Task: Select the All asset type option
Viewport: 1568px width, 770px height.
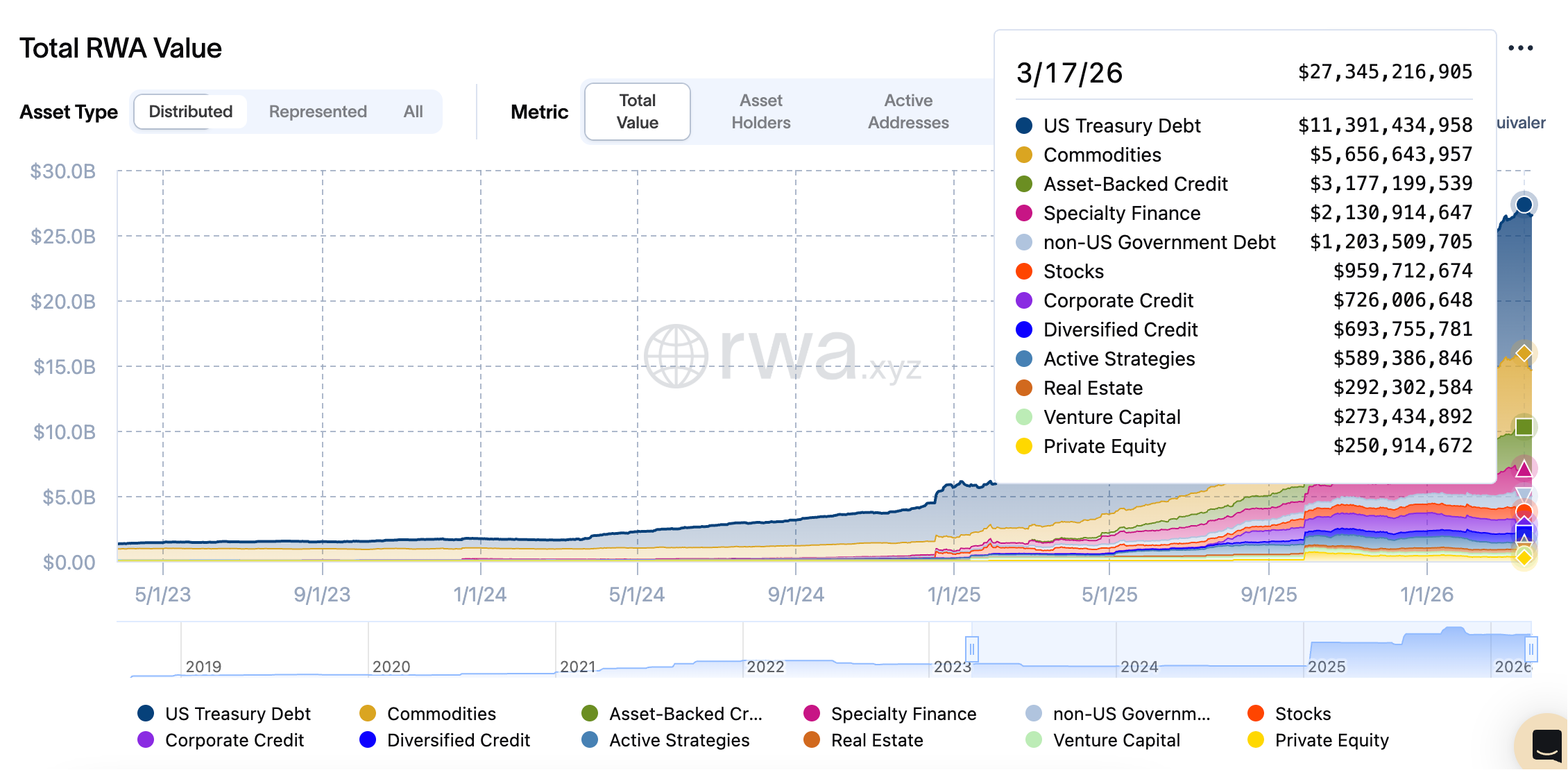Action: click(413, 112)
